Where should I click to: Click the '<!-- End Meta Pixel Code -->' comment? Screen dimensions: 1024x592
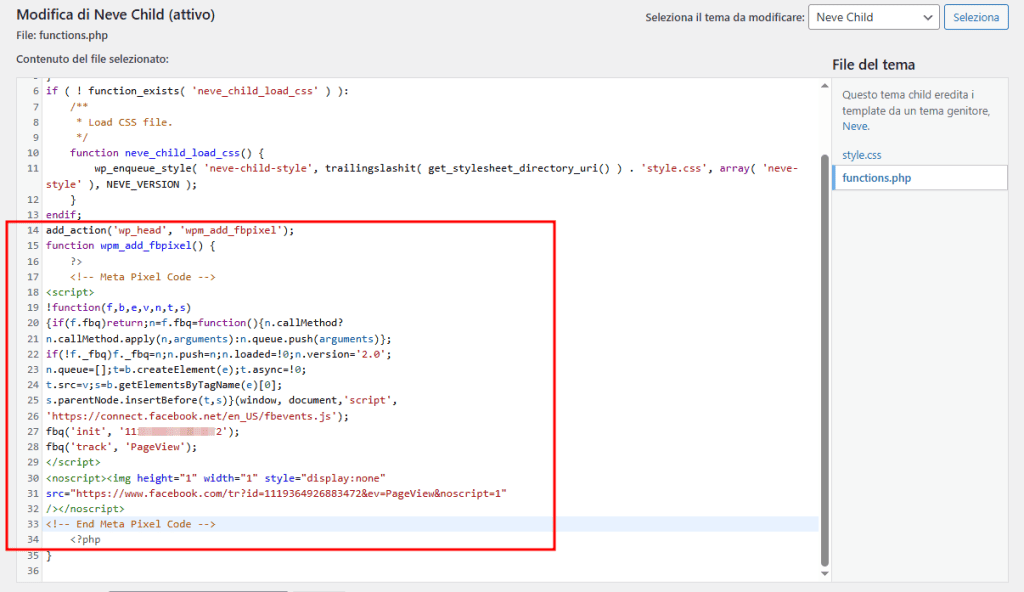pyautogui.click(x=131, y=524)
